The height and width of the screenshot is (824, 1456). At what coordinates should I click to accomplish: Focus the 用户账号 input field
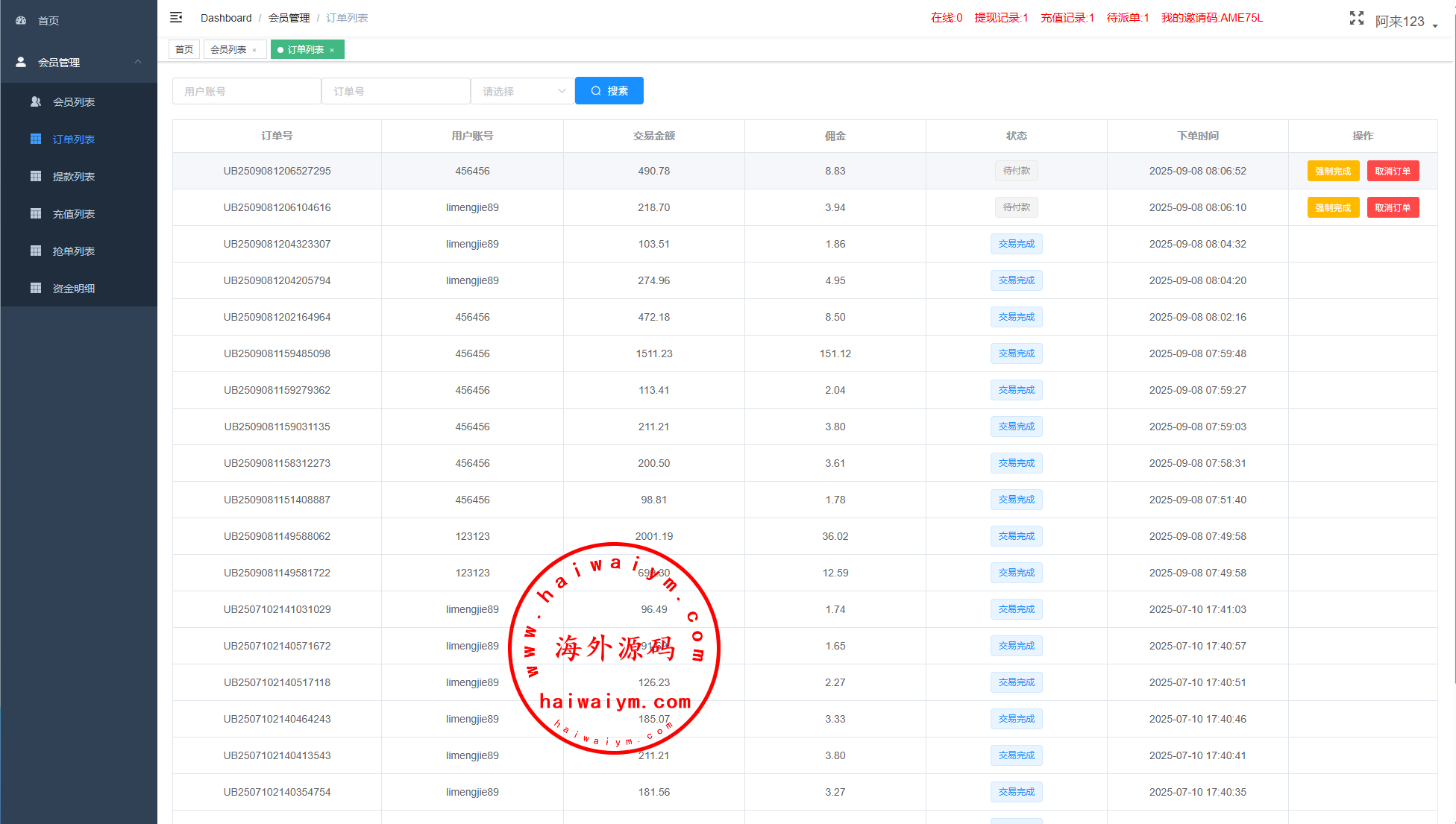tap(246, 91)
